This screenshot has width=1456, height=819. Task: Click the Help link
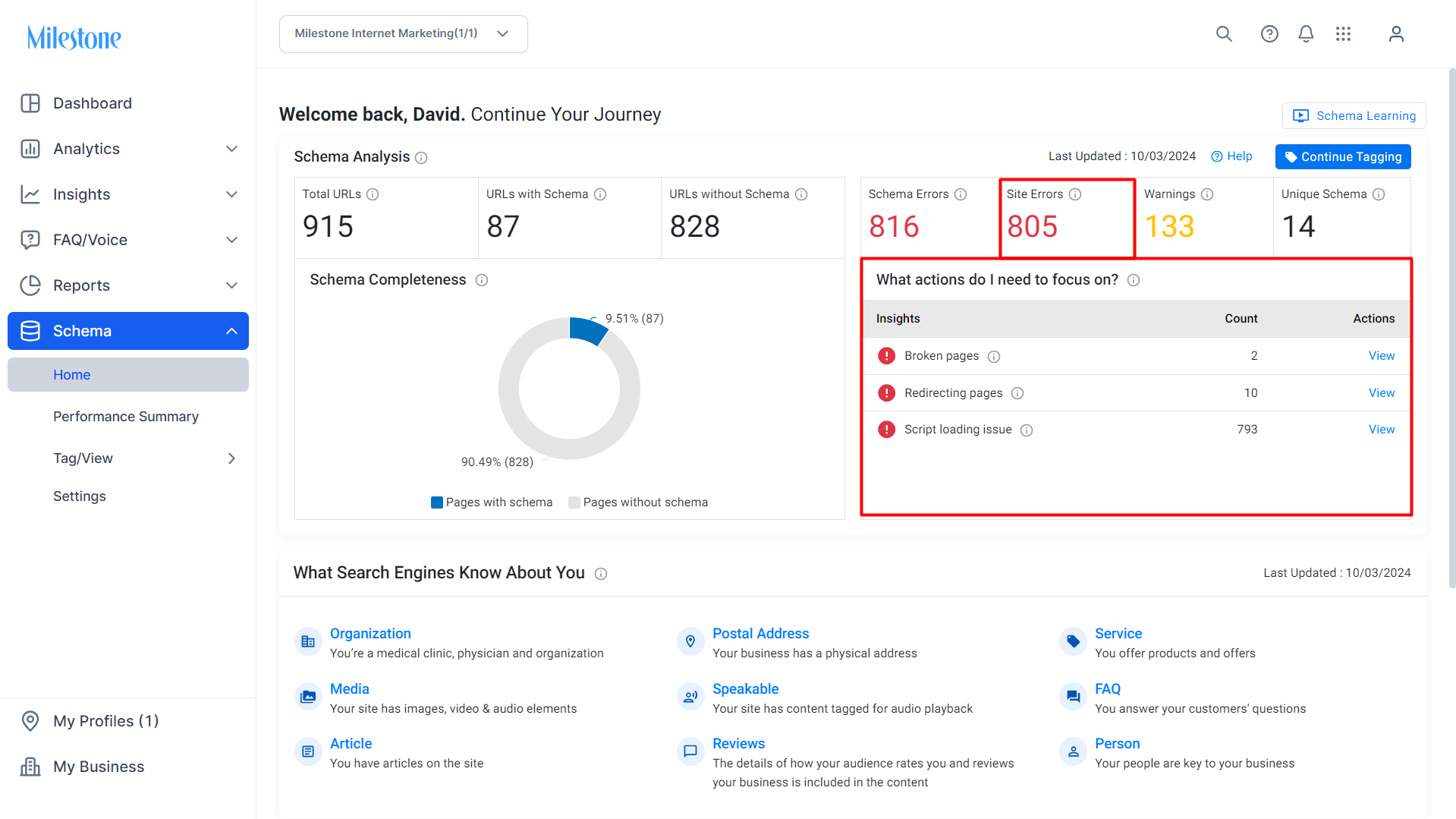[1231, 156]
